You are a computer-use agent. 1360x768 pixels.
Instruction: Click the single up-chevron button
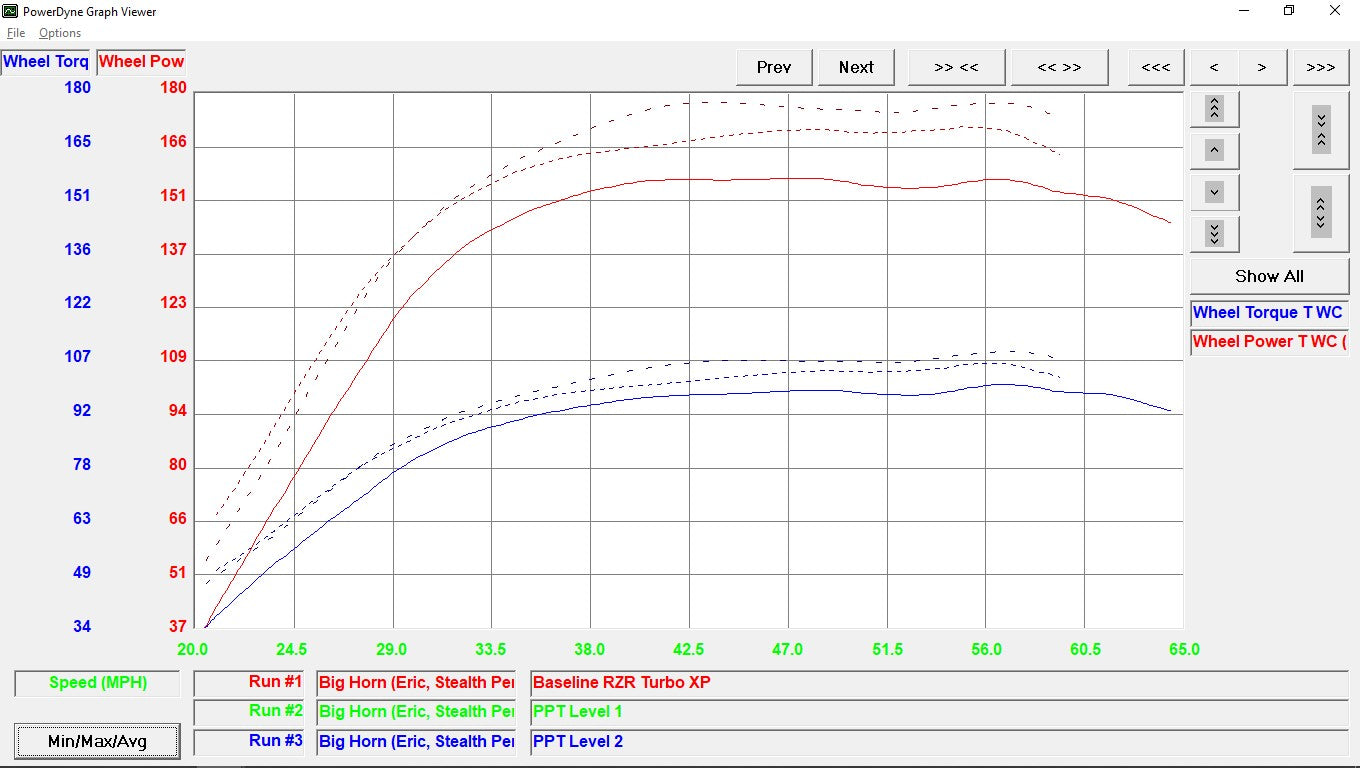[1214, 150]
